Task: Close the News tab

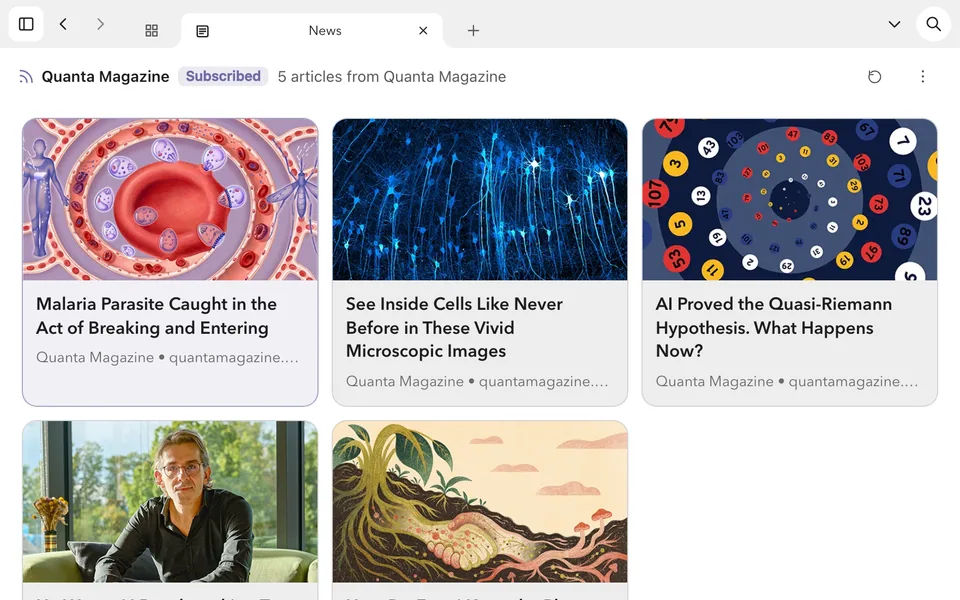Action: click(x=423, y=31)
